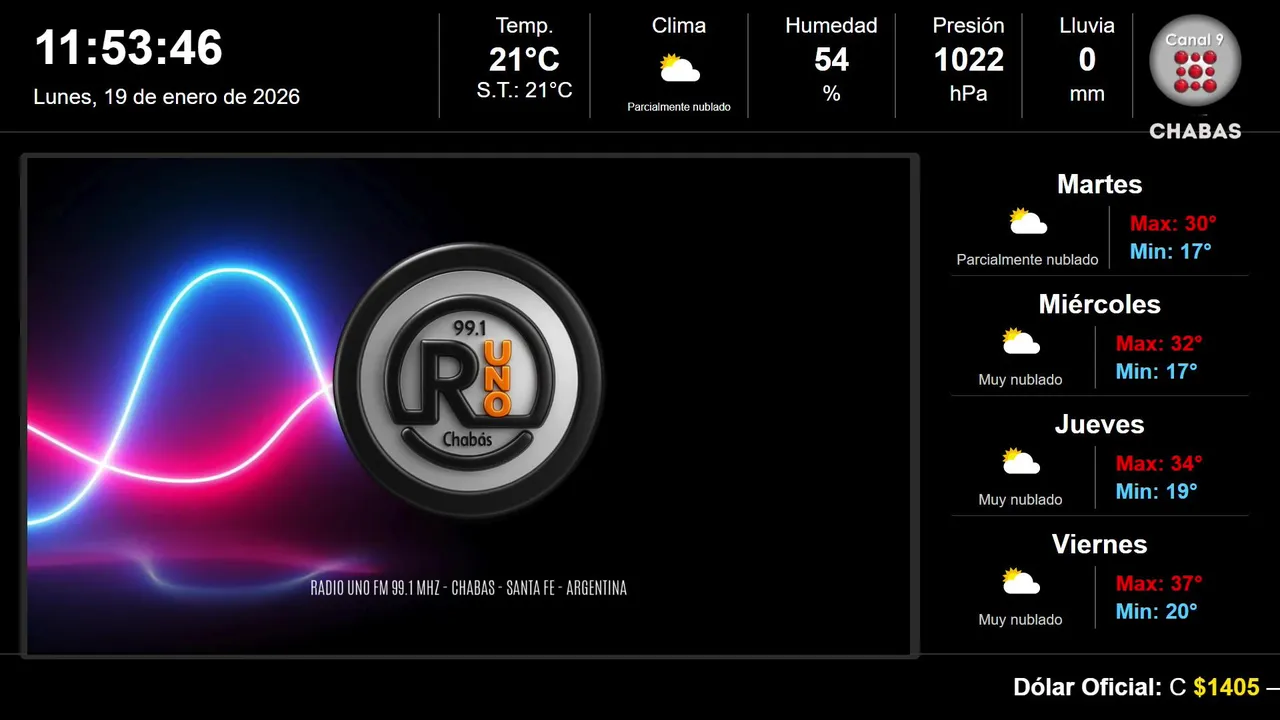Image resolution: width=1280 pixels, height=720 pixels.
Task: Click the Dólar Oficial ticker label
Action: coord(1088,688)
